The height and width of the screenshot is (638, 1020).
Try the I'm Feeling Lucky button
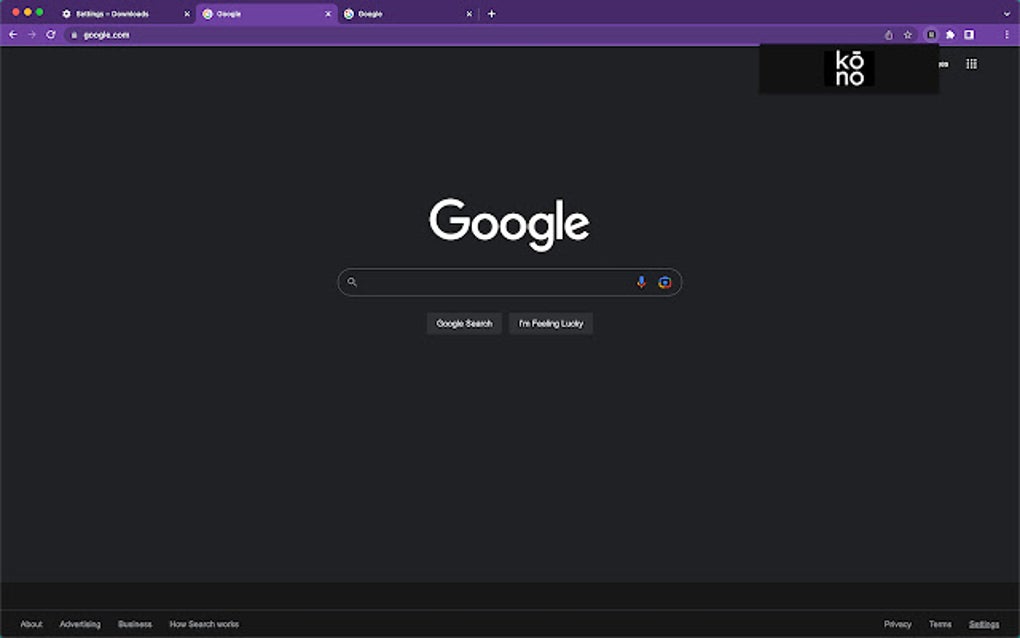click(x=550, y=323)
